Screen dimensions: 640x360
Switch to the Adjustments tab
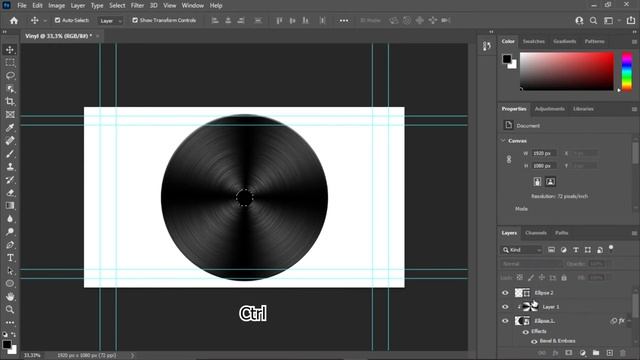point(549,109)
